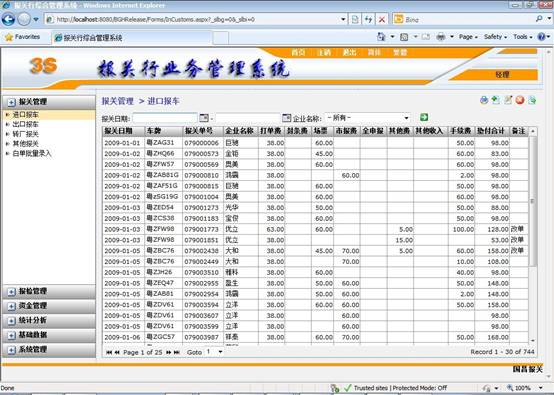Go to next page pager icon
The image size is (554, 395).
point(169,352)
